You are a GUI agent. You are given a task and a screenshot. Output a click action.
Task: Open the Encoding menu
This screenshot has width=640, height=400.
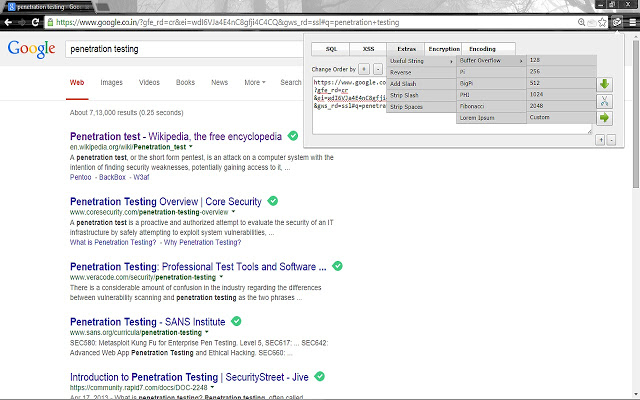(488, 49)
